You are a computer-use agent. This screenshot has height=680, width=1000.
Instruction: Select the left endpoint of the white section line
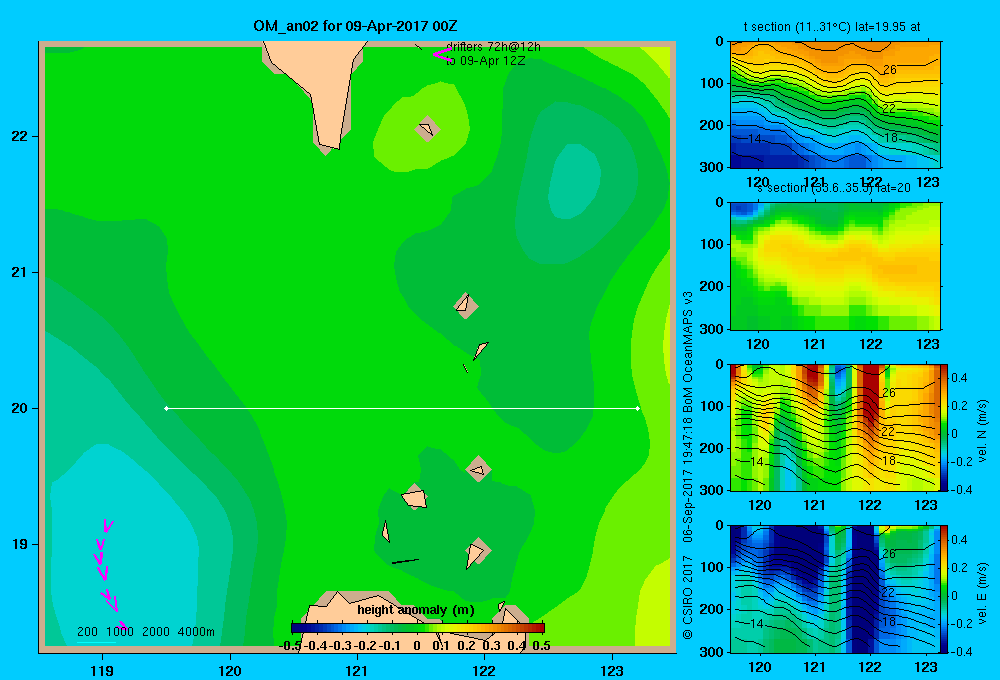[166, 408]
